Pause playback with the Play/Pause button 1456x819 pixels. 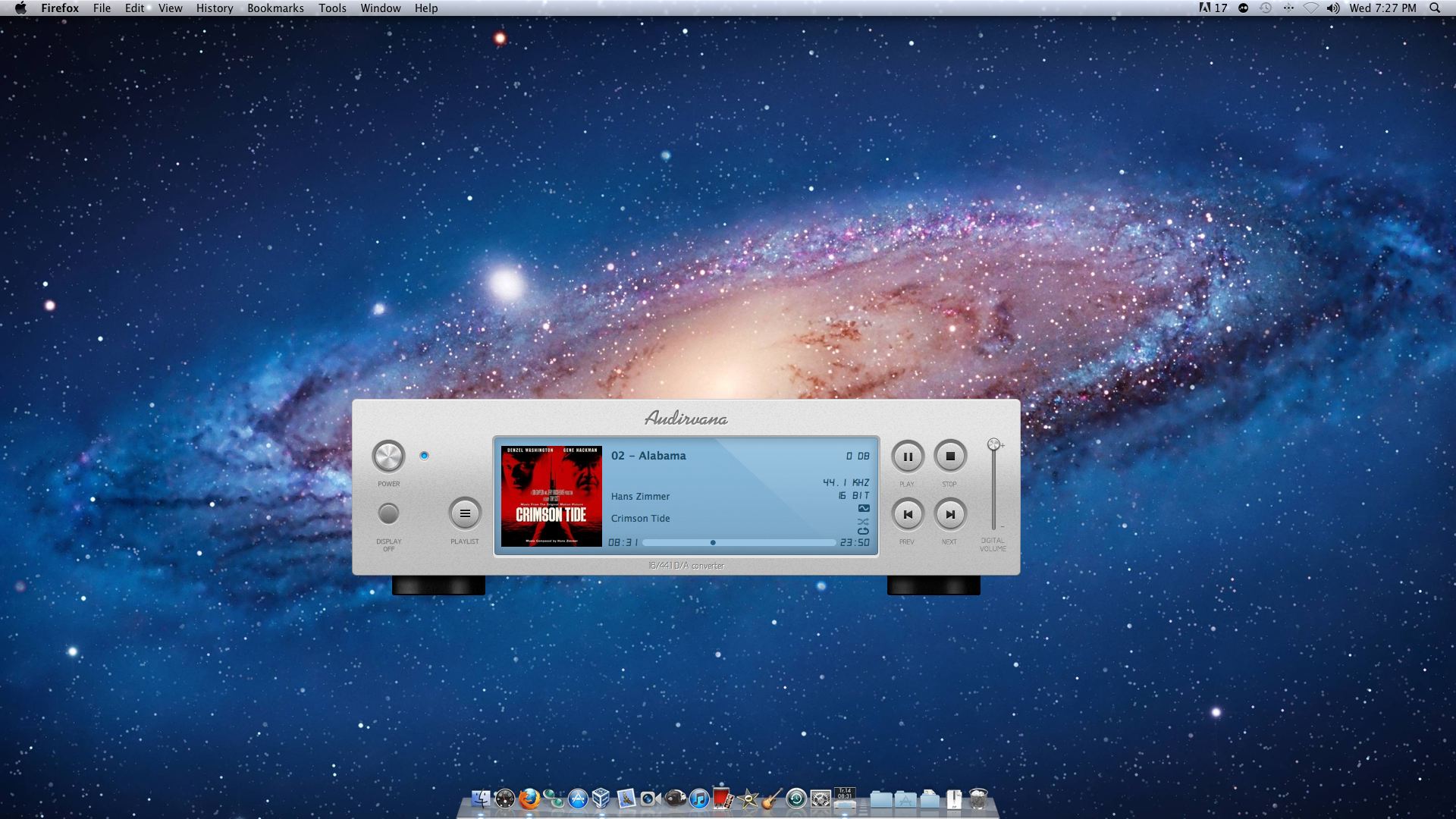908,457
